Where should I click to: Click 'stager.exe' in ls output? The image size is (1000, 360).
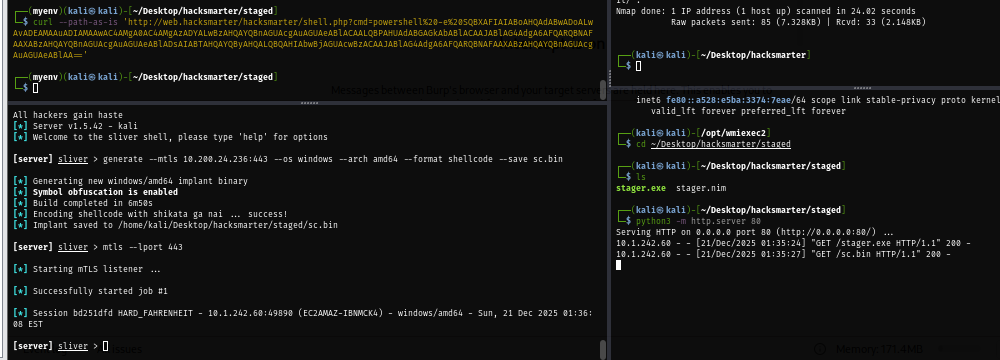[641, 188]
